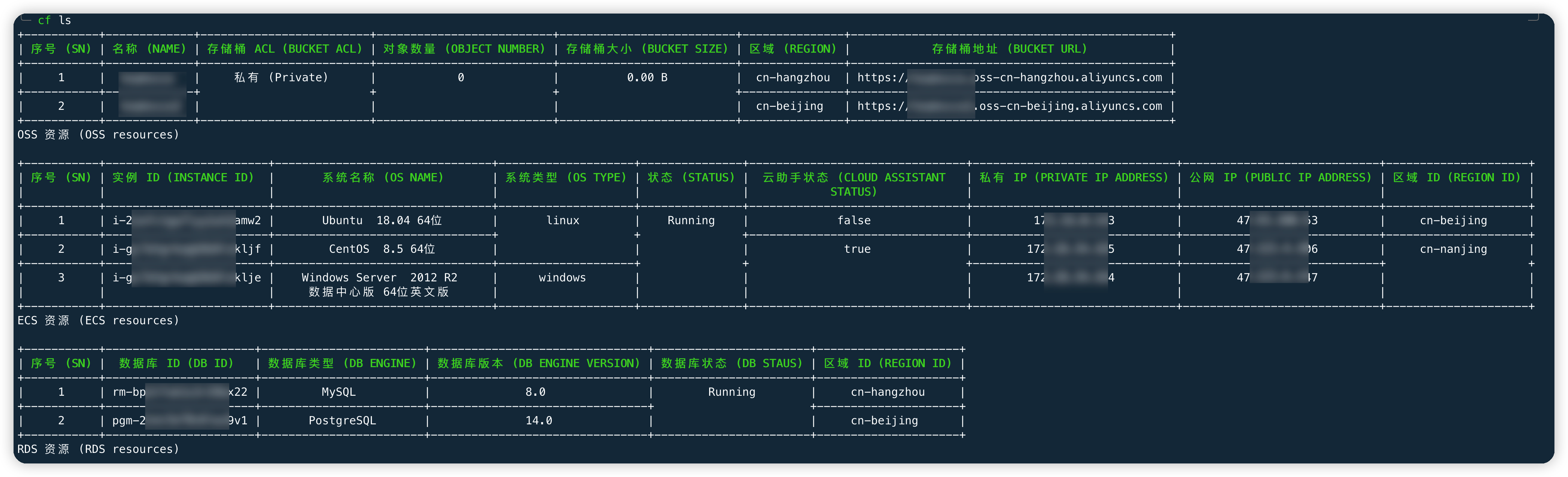Screen dimensions: 1568x477
Task: Select the "CentOS 8.5 64位" OS name
Action: (382, 249)
